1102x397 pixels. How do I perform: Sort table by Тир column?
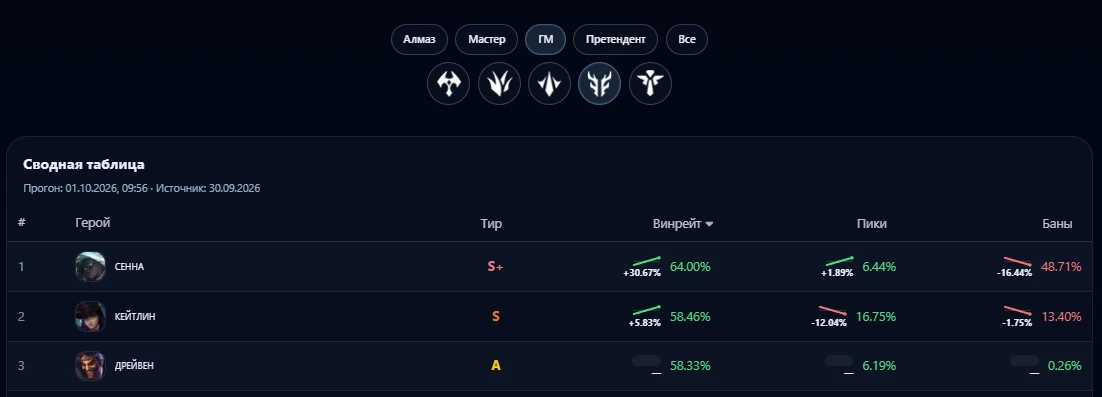(491, 223)
